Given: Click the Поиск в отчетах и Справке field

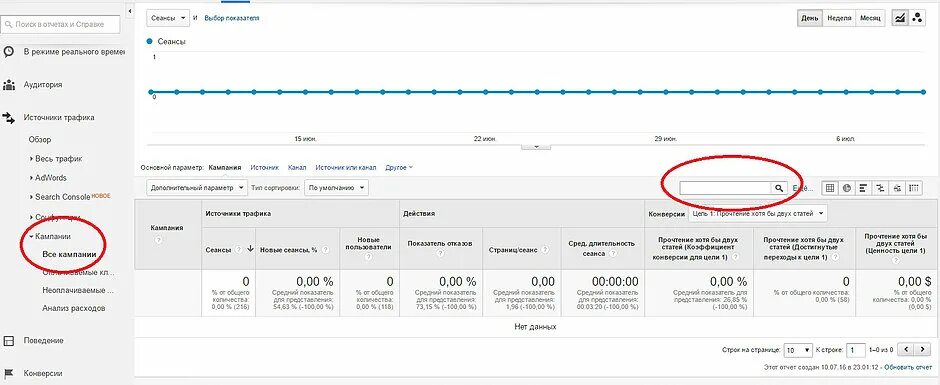Looking at the screenshot, I should (60, 25).
